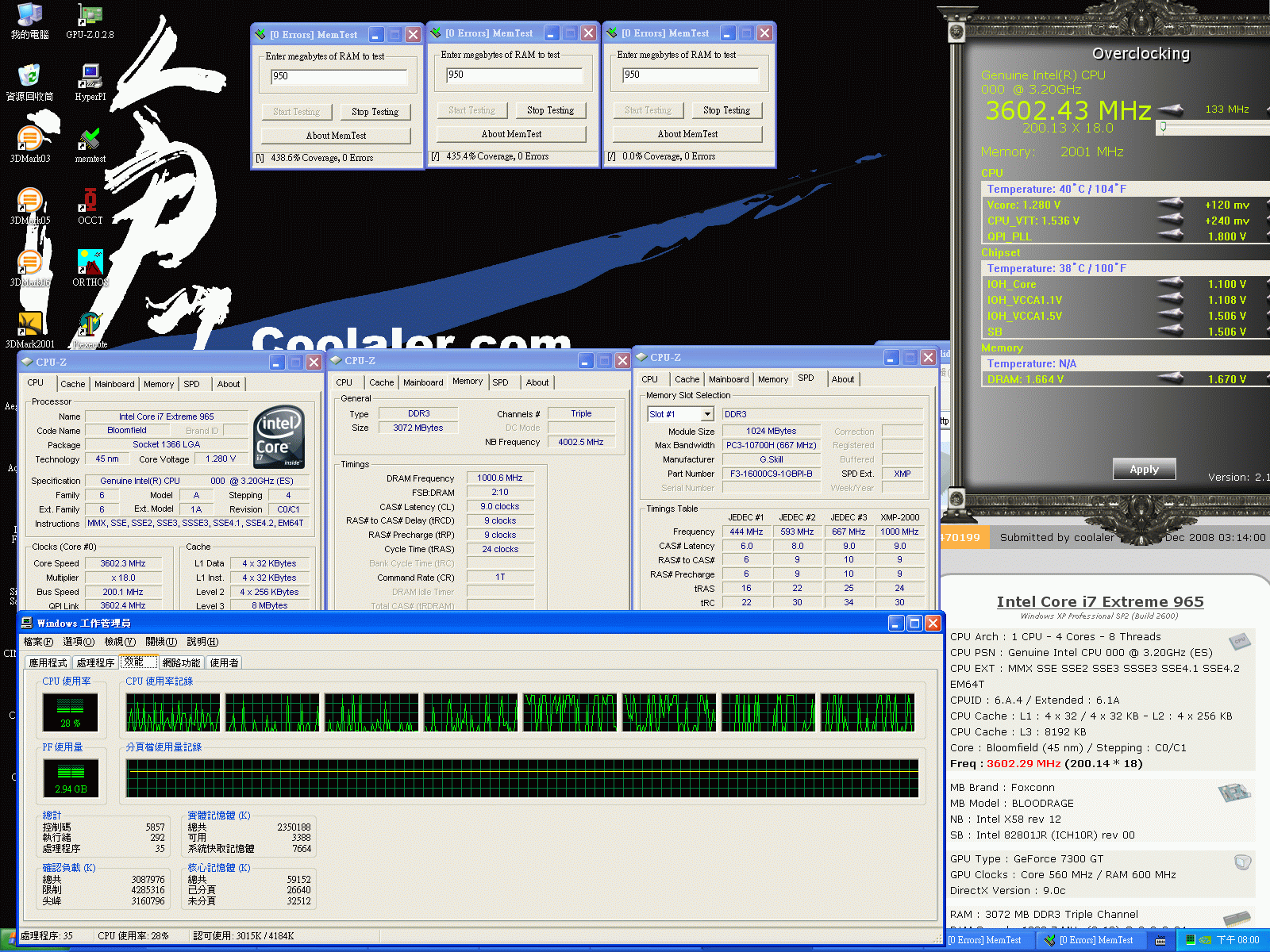The height and width of the screenshot is (952, 1270).
Task: Click the RAM megabytes field in third MemTest
Action: [x=691, y=75]
